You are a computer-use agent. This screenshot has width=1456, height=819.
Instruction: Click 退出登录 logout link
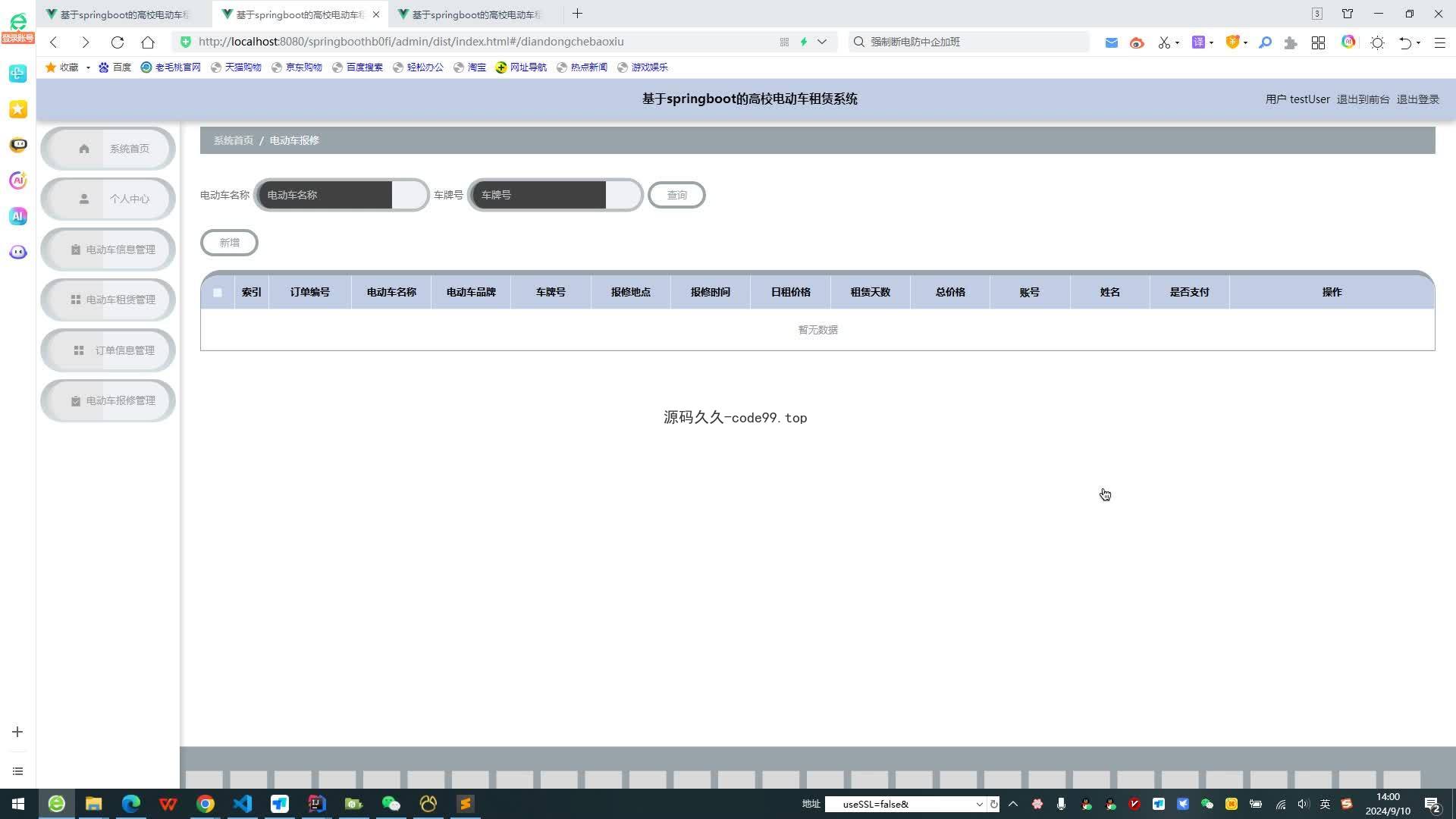(x=1418, y=99)
